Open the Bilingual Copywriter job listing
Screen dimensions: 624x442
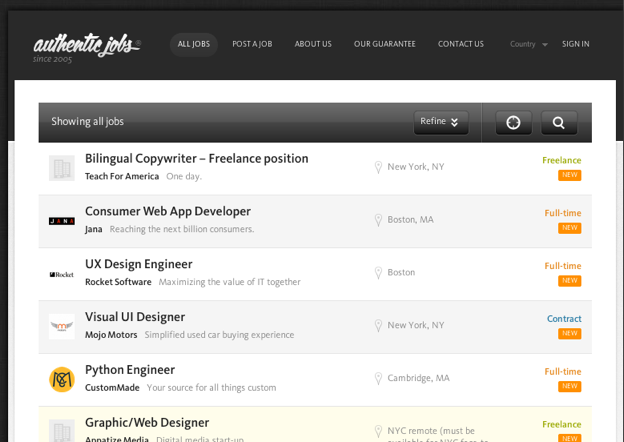click(196, 158)
